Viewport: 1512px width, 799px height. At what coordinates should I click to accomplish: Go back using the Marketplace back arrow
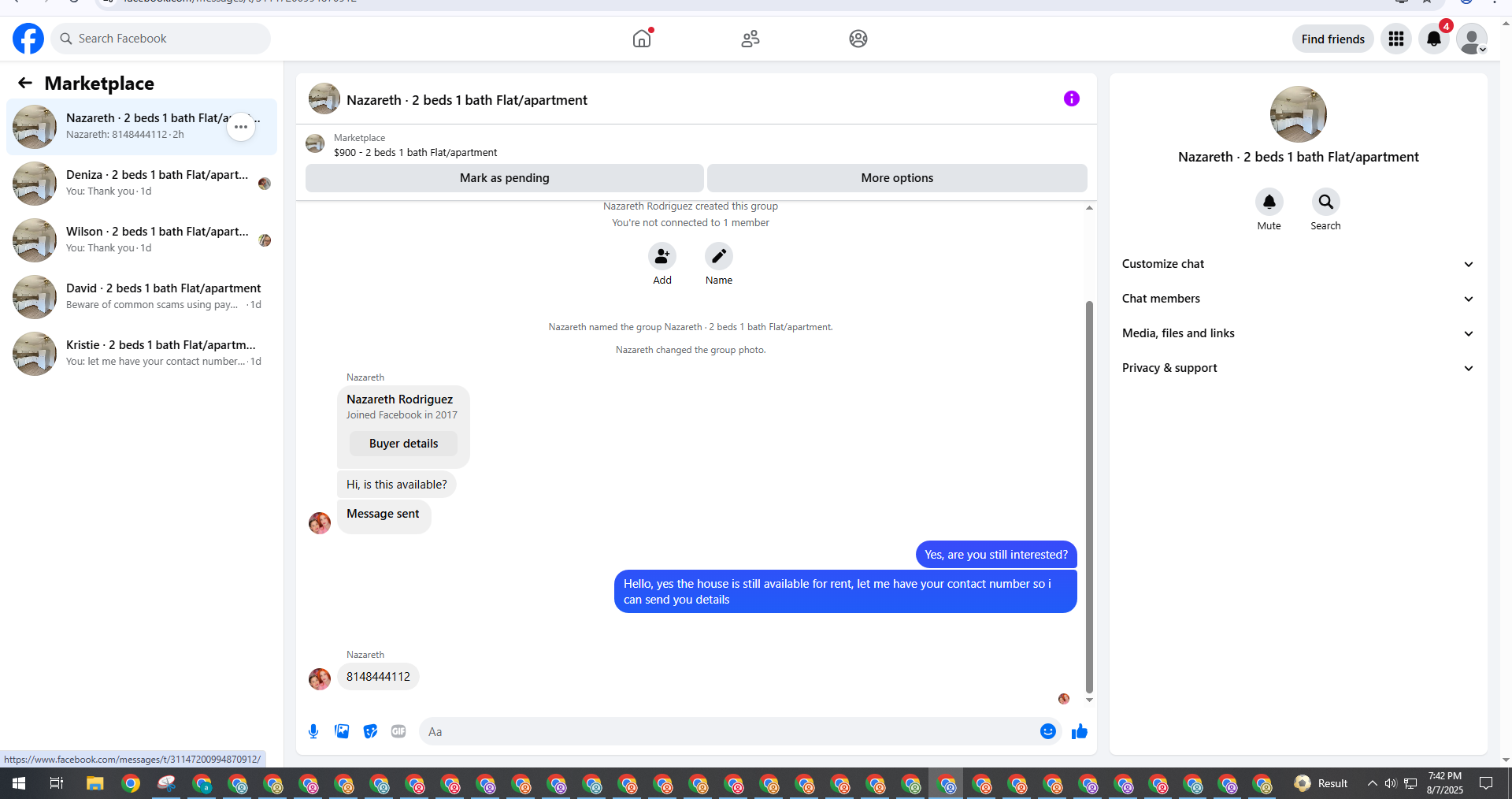click(x=25, y=83)
